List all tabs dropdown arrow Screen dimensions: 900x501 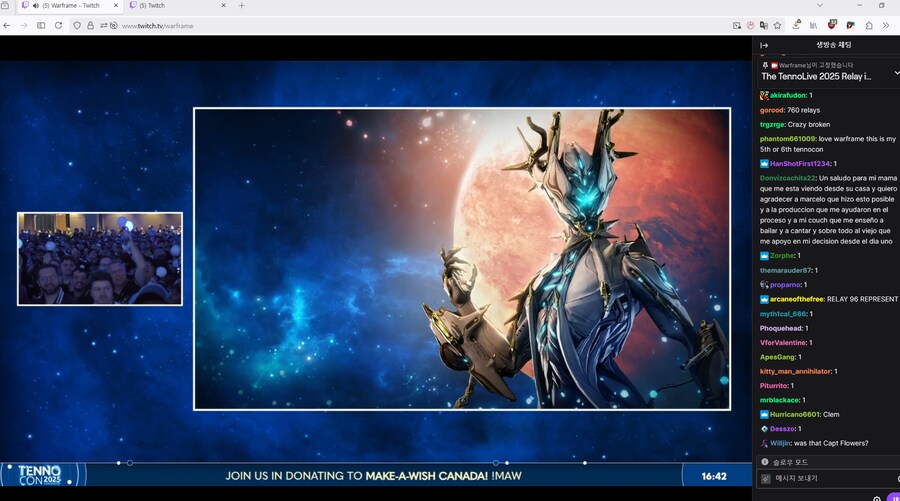(820, 5)
